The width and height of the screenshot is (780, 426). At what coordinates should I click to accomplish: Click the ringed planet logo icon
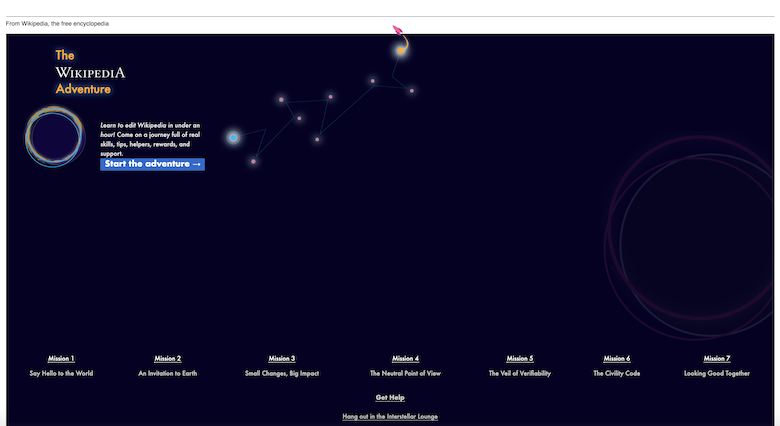55,136
